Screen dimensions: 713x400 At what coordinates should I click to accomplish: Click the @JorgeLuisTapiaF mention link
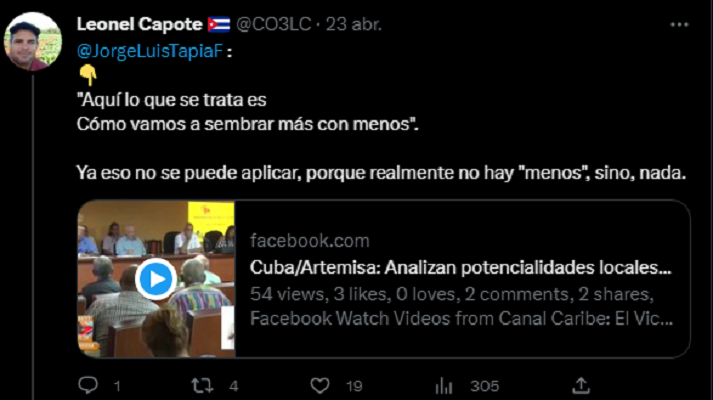(150, 51)
